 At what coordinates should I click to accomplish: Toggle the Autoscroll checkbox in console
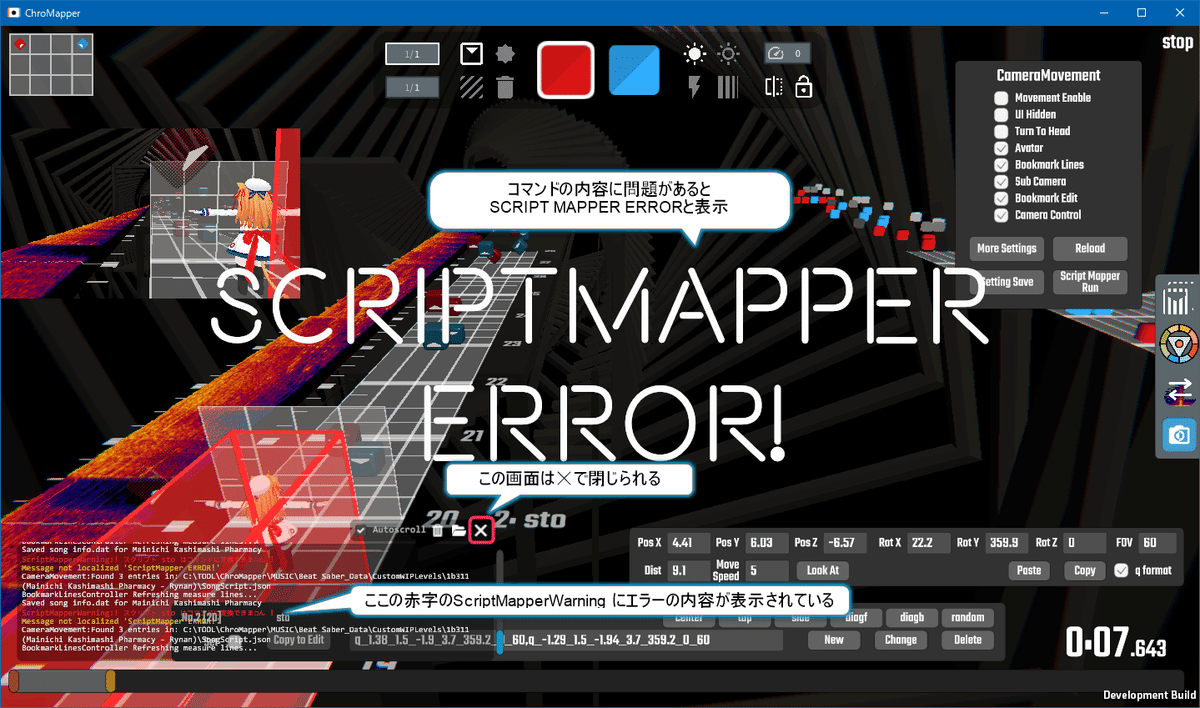coord(361,529)
